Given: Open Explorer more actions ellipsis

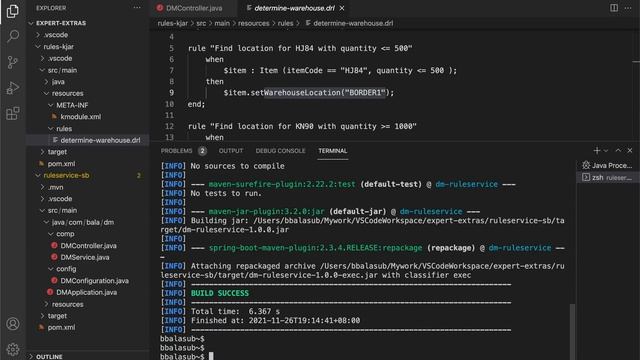Looking at the screenshot, I should coord(137,8).
